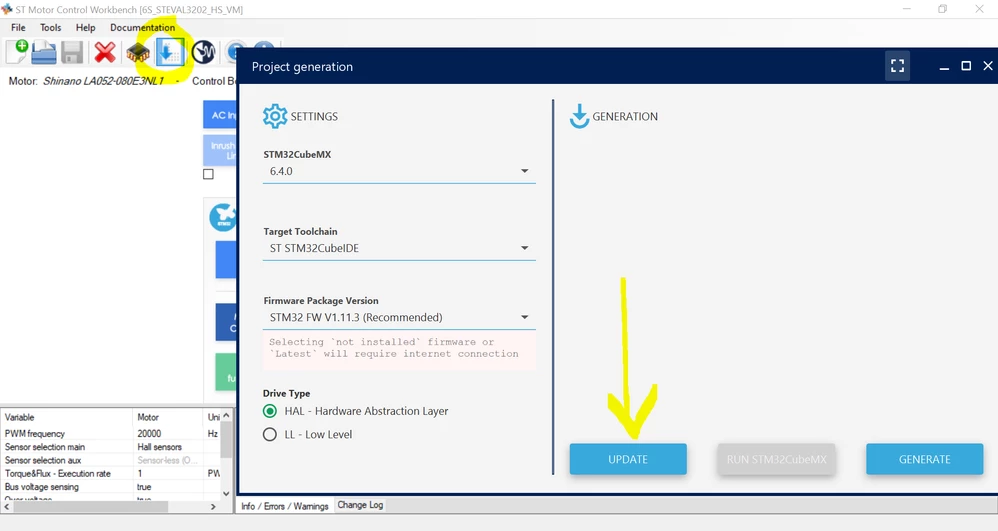Click horizontal scrollbar left arrow in variables table
The width and height of the screenshot is (998, 531).
(7, 507)
